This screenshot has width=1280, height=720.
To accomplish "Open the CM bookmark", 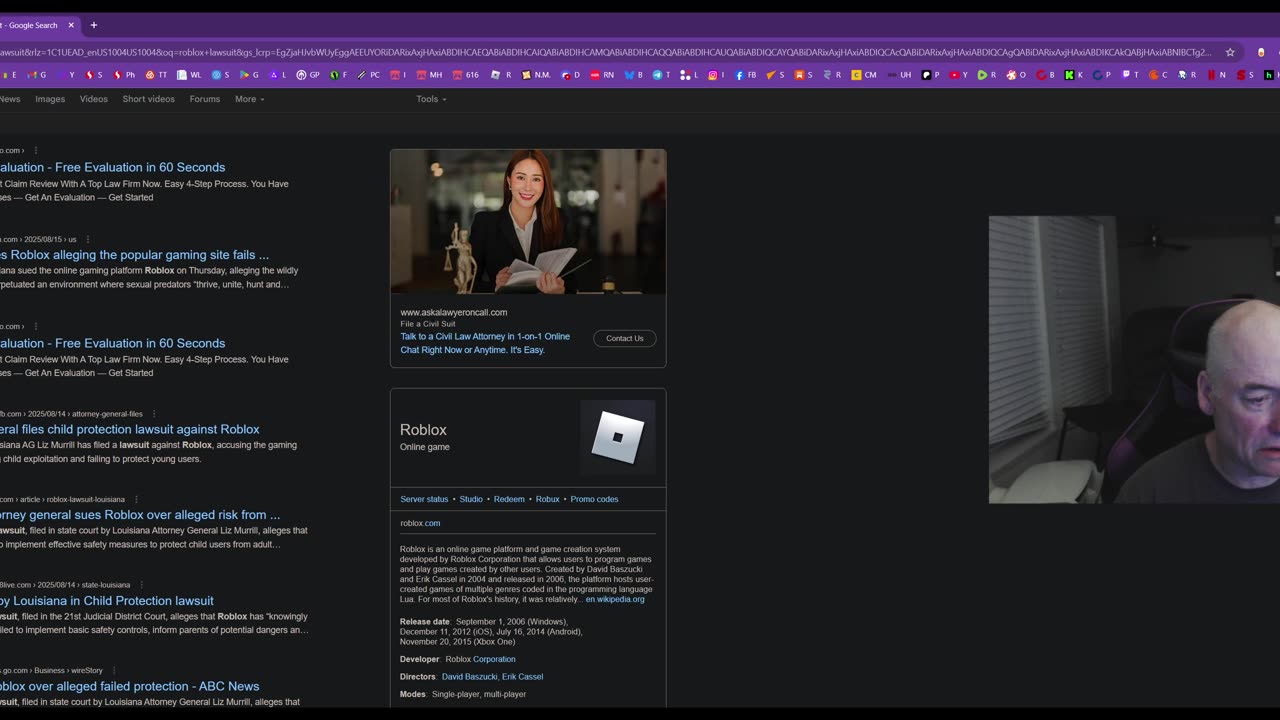I will click(864, 75).
